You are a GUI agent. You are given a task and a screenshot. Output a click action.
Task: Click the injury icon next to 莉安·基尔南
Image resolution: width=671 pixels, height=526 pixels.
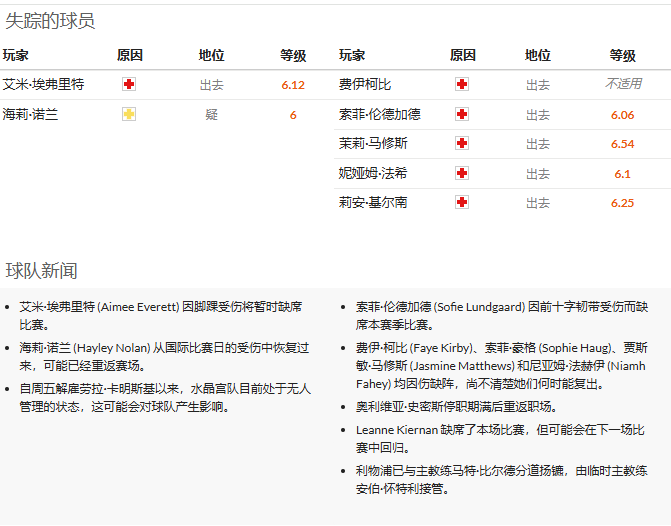click(461, 202)
